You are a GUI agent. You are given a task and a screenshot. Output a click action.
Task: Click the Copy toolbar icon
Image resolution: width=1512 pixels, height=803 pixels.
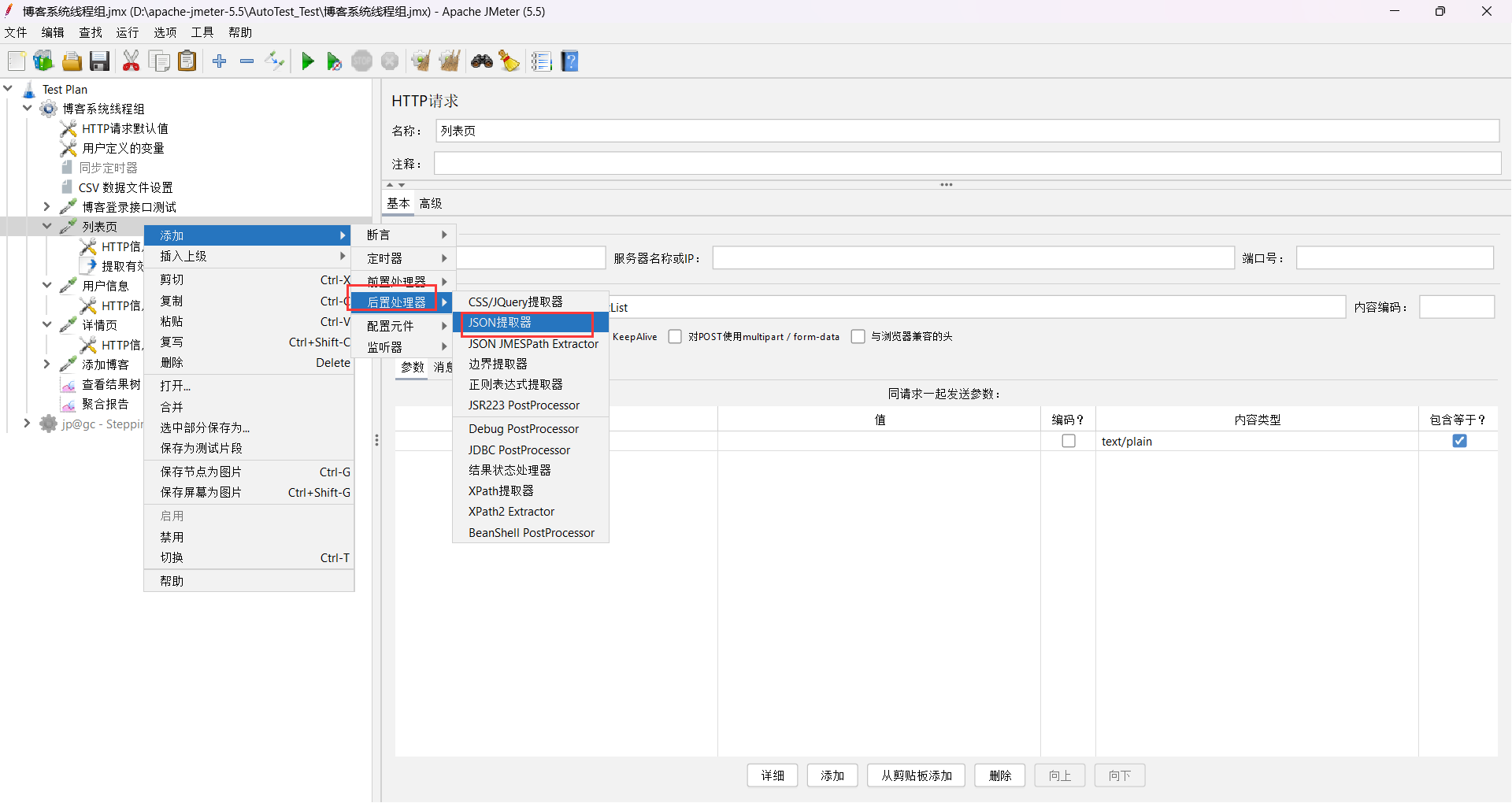tap(160, 61)
